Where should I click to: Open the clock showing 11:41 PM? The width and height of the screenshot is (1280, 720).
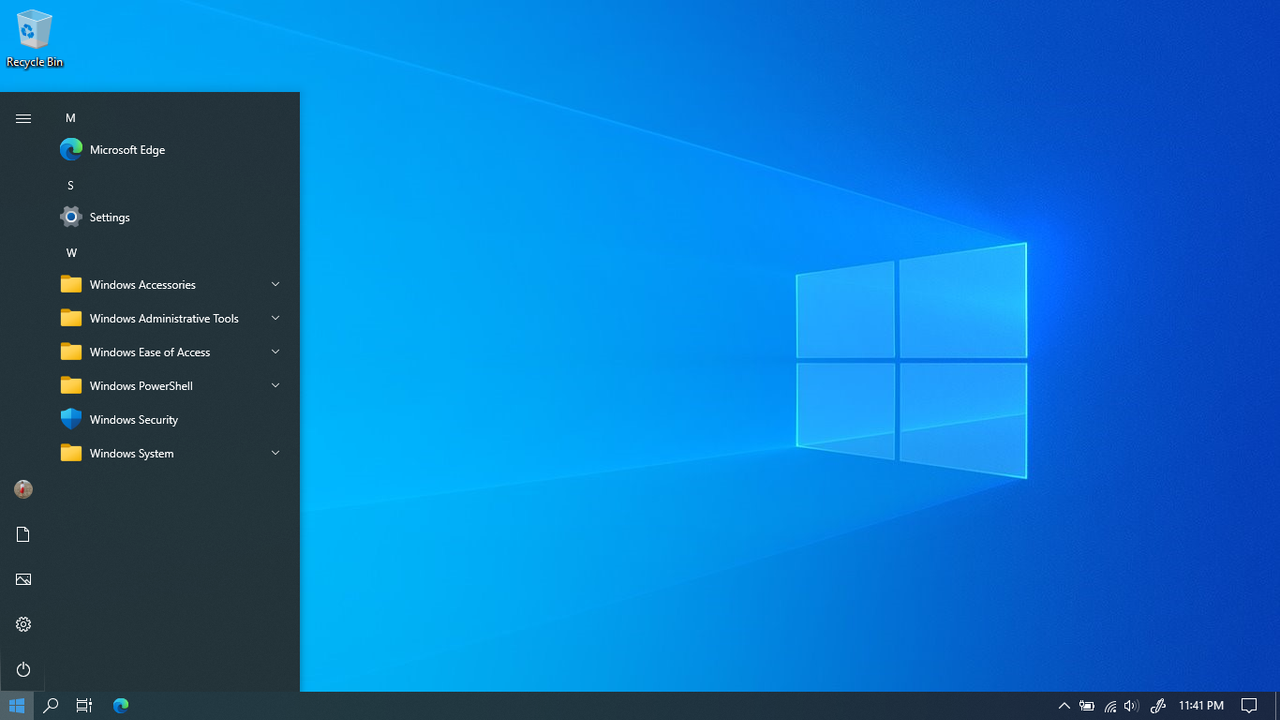click(1201, 706)
